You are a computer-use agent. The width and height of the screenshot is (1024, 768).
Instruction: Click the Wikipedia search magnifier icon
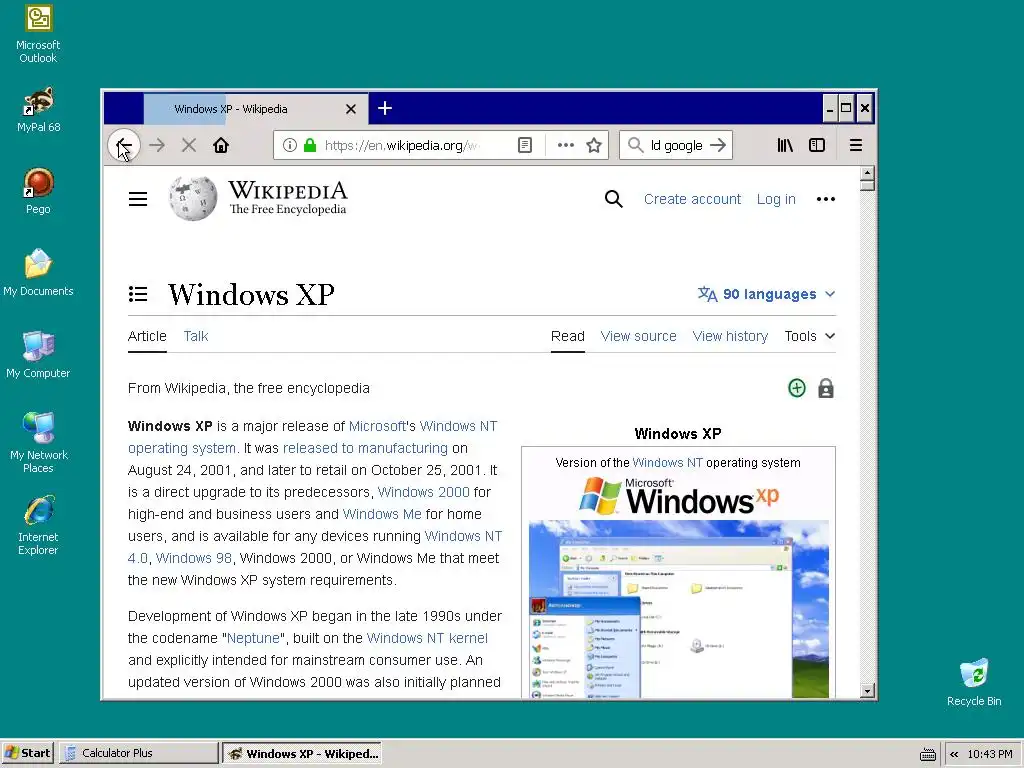(613, 199)
